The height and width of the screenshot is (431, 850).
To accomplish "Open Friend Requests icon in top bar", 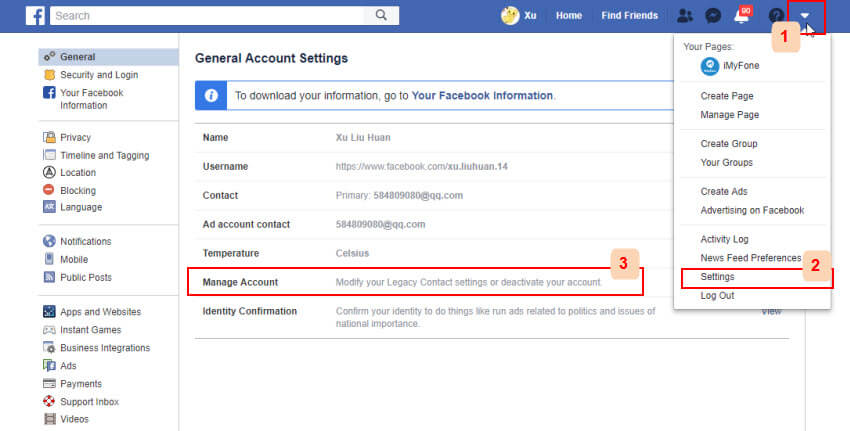I will [x=685, y=16].
